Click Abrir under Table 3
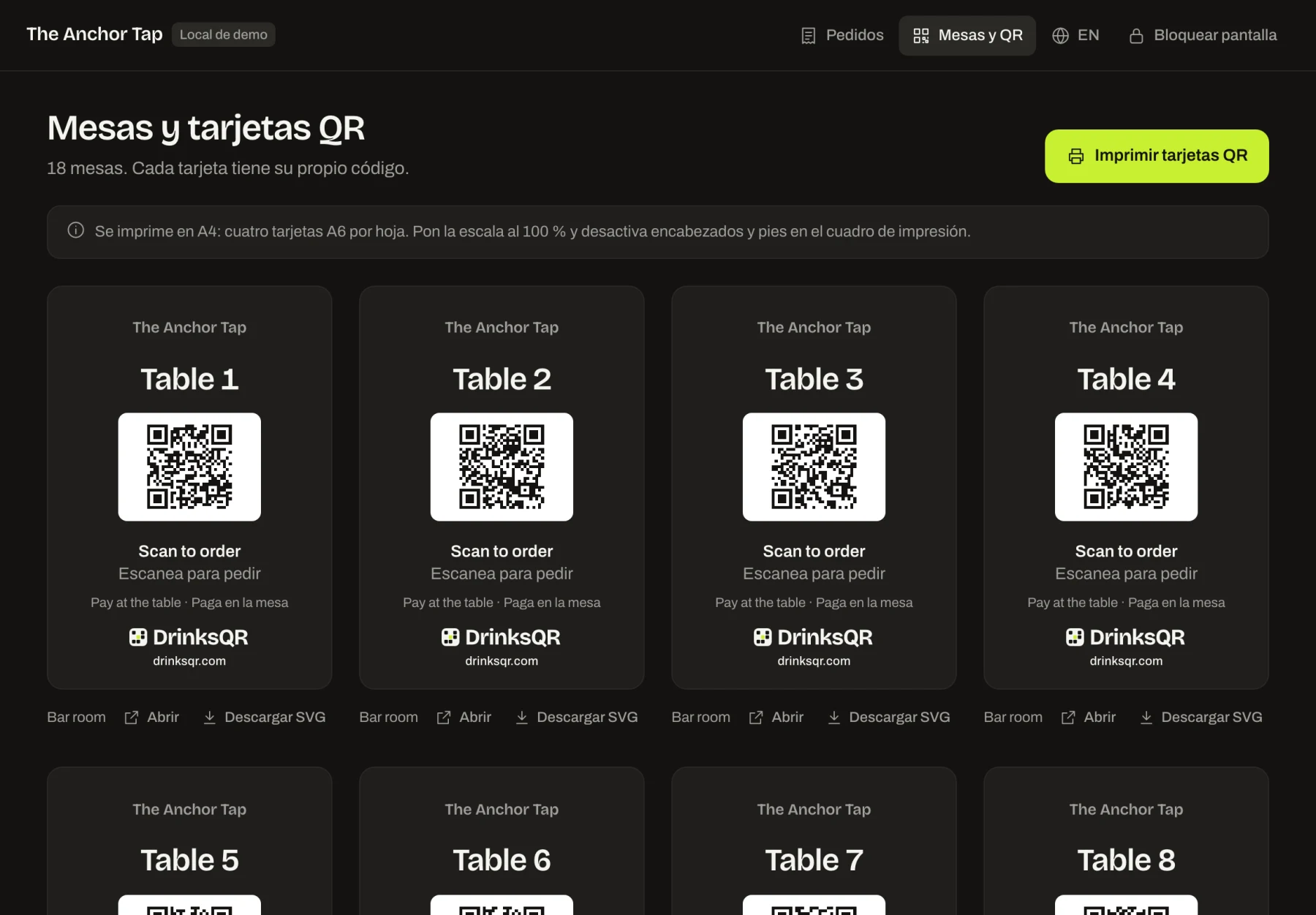The width and height of the screenshot is (1316, 915). (x=776, y=718)
